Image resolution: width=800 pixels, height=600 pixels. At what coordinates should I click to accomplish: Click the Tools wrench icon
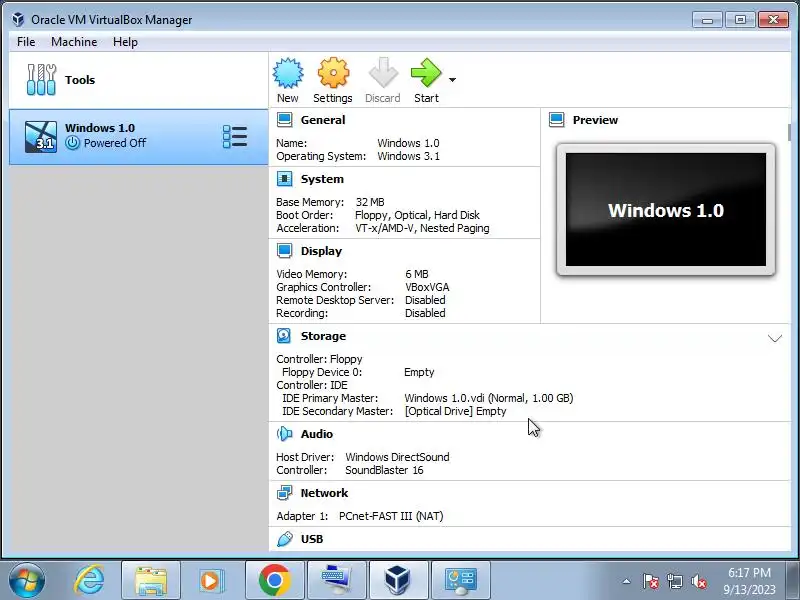click(41, 80)
